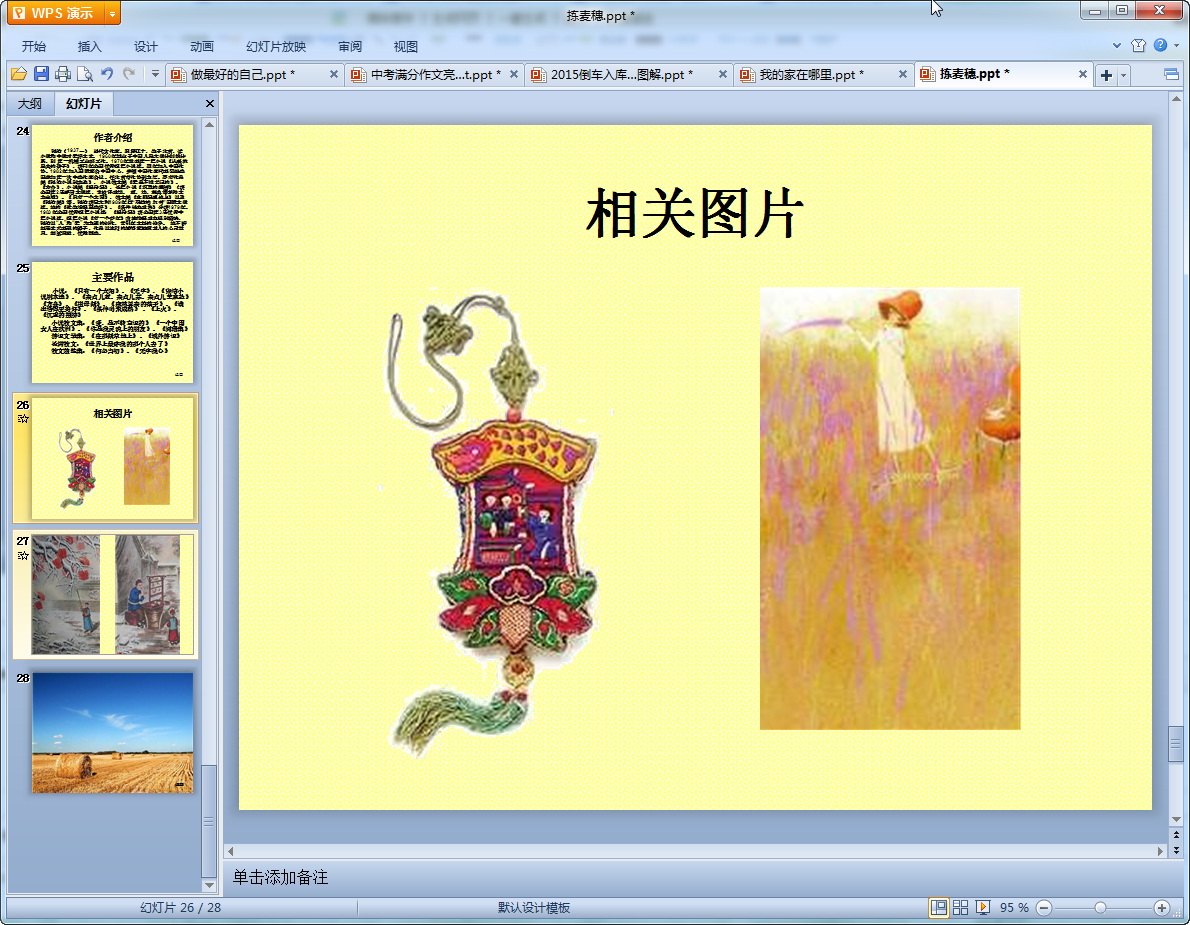Select the embroidered sachet picture on slide
Image resolution: width=1190 pixels, height=925 pixels.
point(493,525)
